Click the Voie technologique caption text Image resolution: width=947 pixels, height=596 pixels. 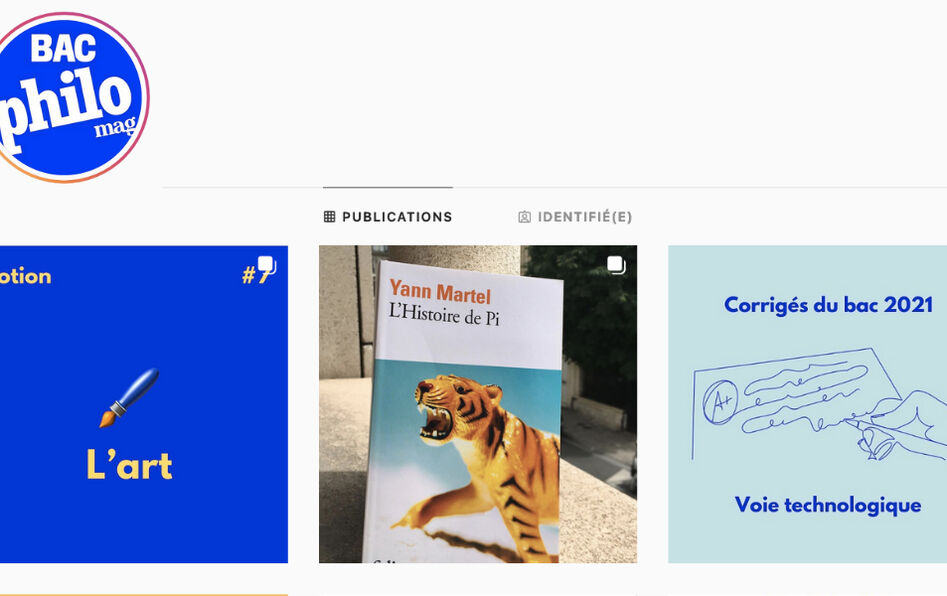[828, 505]
